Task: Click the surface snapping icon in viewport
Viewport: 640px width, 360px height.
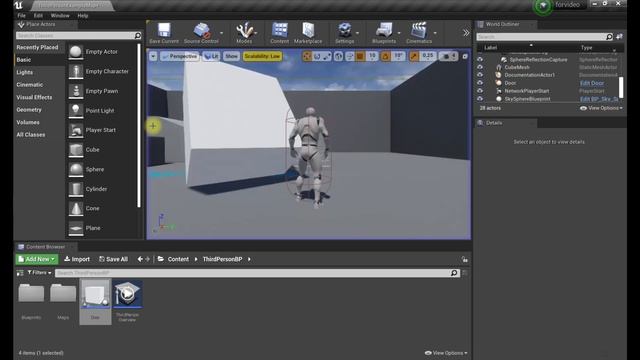Action: click(350, 56)
